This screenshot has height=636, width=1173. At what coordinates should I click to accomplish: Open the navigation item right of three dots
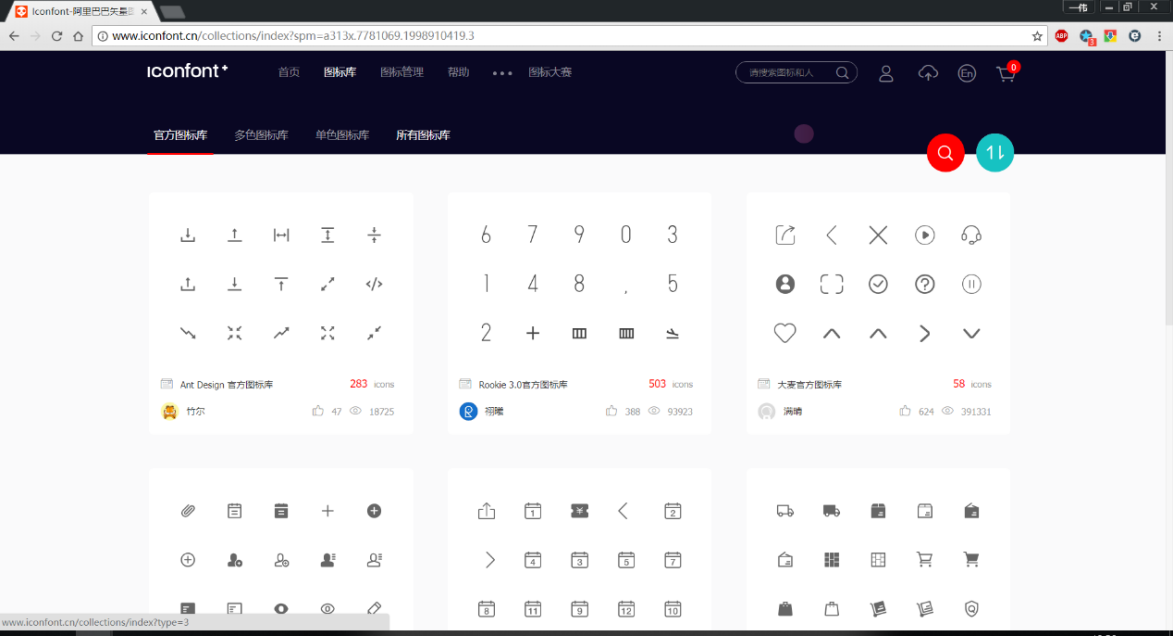click(x=550, y=73)
